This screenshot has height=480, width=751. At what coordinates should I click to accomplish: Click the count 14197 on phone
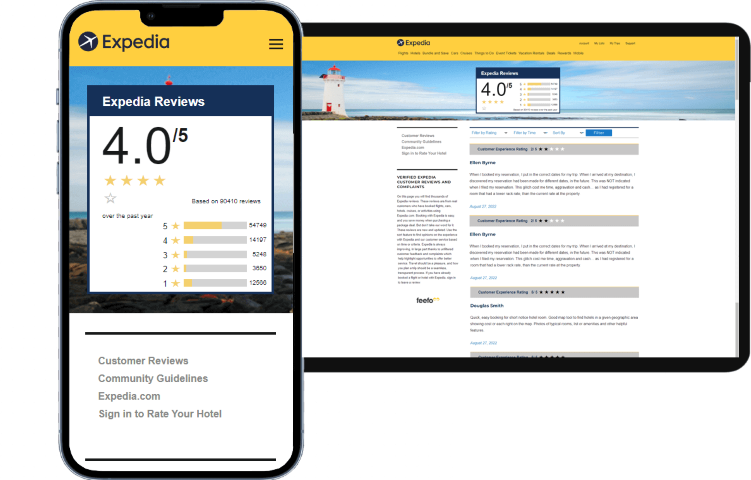[258, 240]
